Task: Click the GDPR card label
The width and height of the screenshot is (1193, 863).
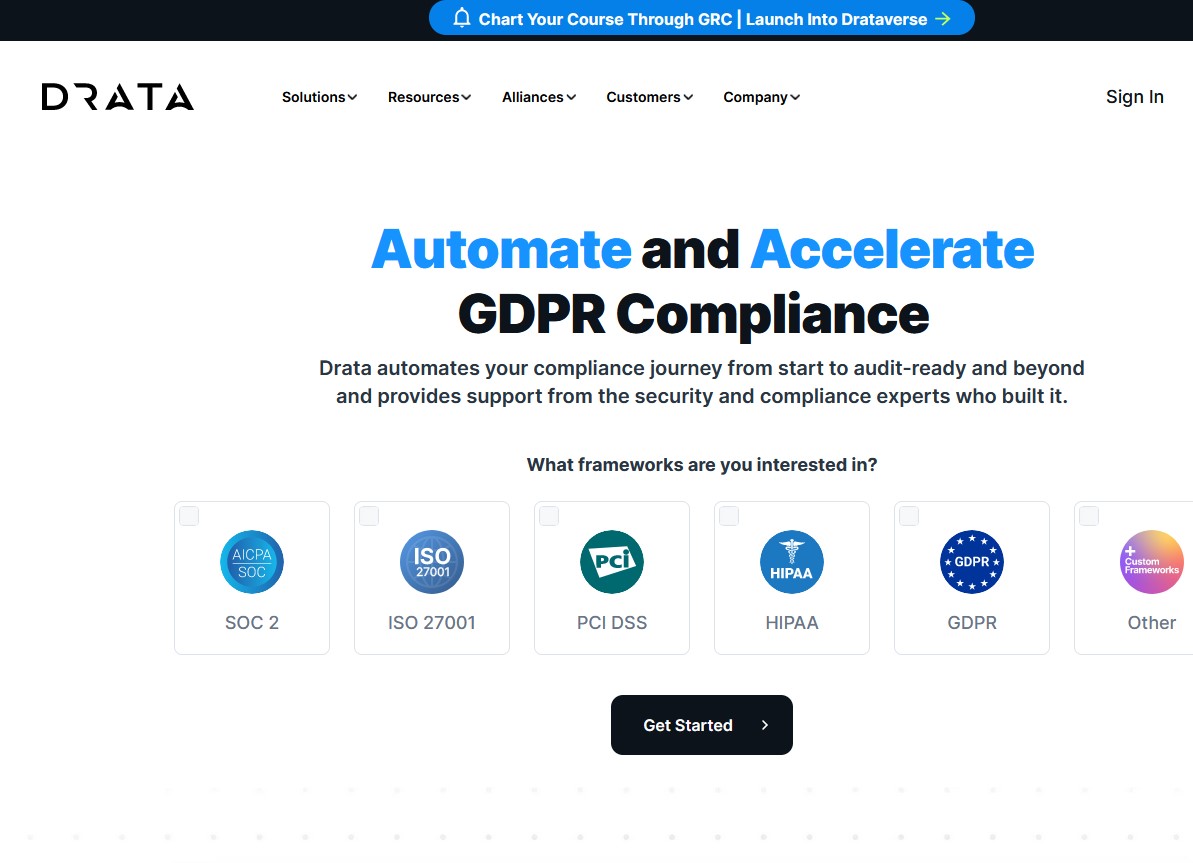Action: (x=972, y=623)
